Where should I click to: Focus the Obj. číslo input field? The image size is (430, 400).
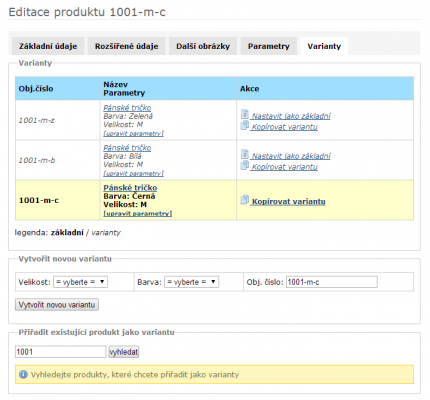pos(332,282)
